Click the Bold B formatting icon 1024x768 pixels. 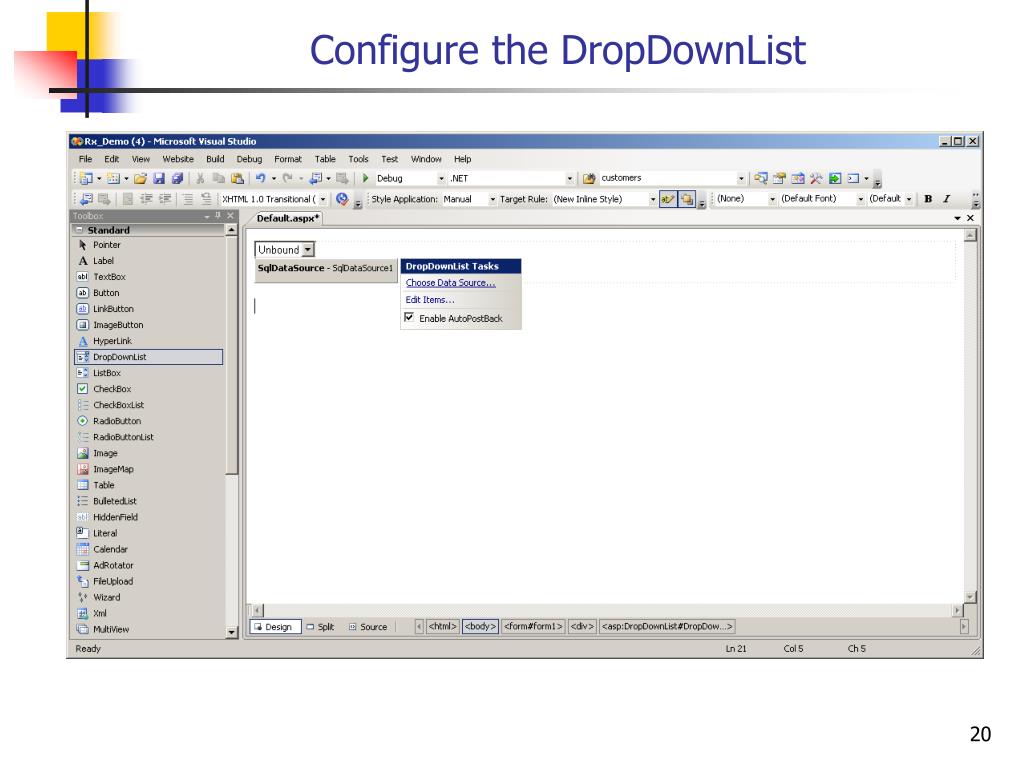coord(928,199)
